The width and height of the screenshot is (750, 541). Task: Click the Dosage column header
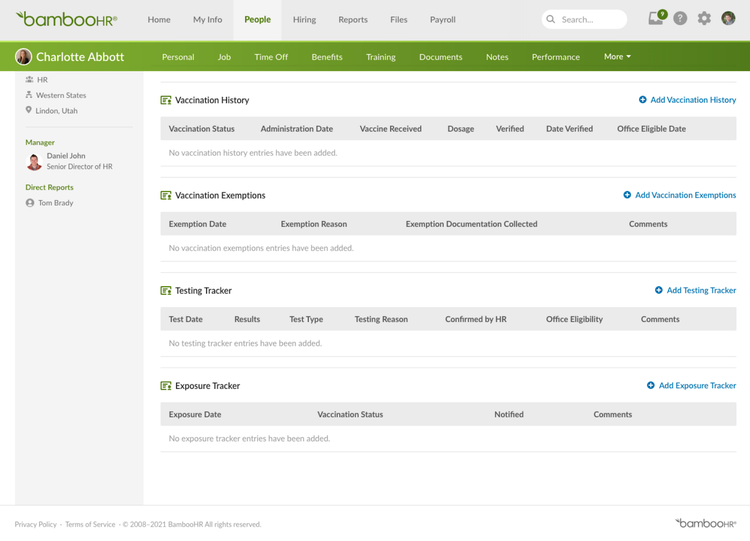point(461,129)
